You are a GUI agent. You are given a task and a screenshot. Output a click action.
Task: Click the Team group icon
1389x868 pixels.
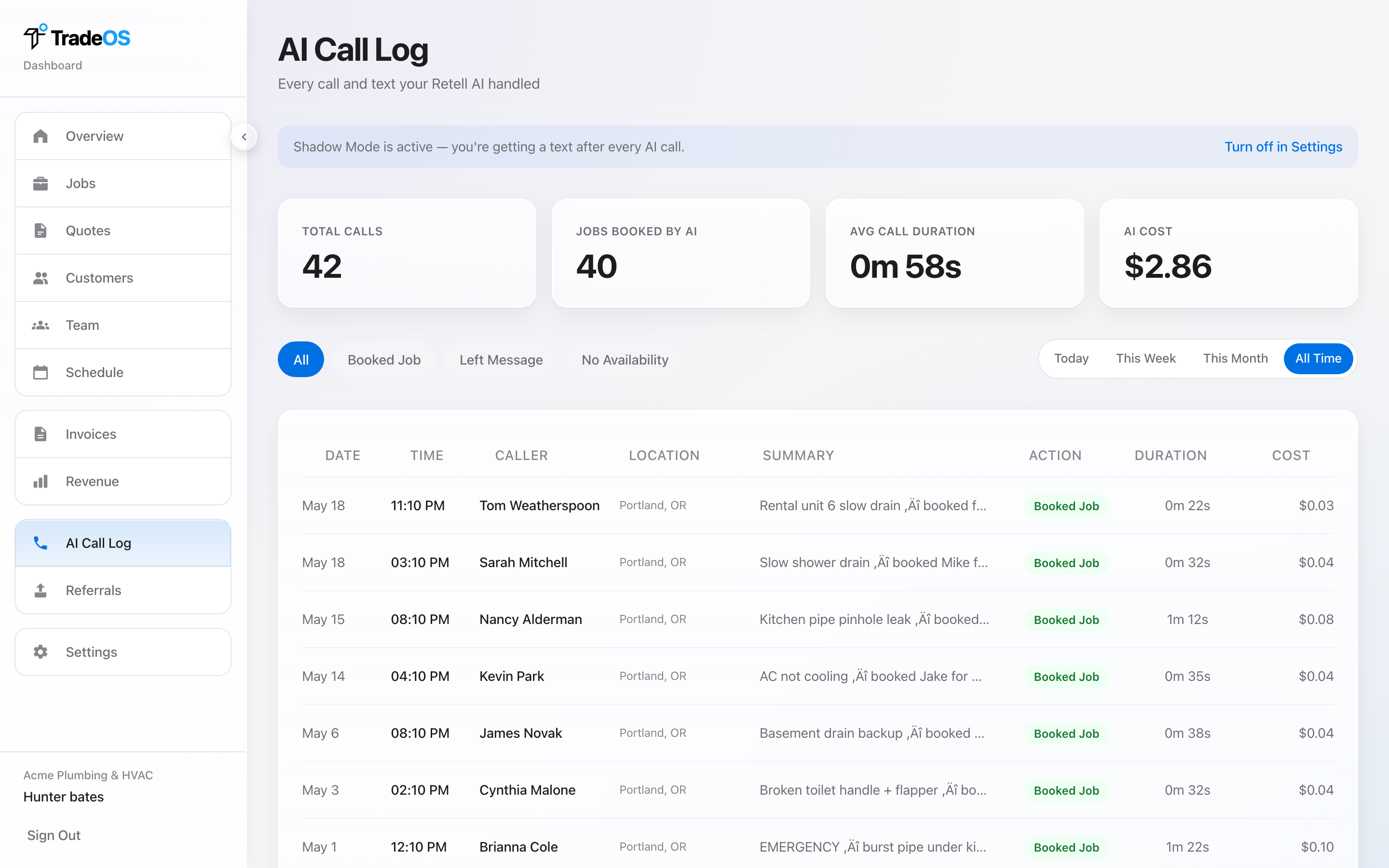(40, 325)
